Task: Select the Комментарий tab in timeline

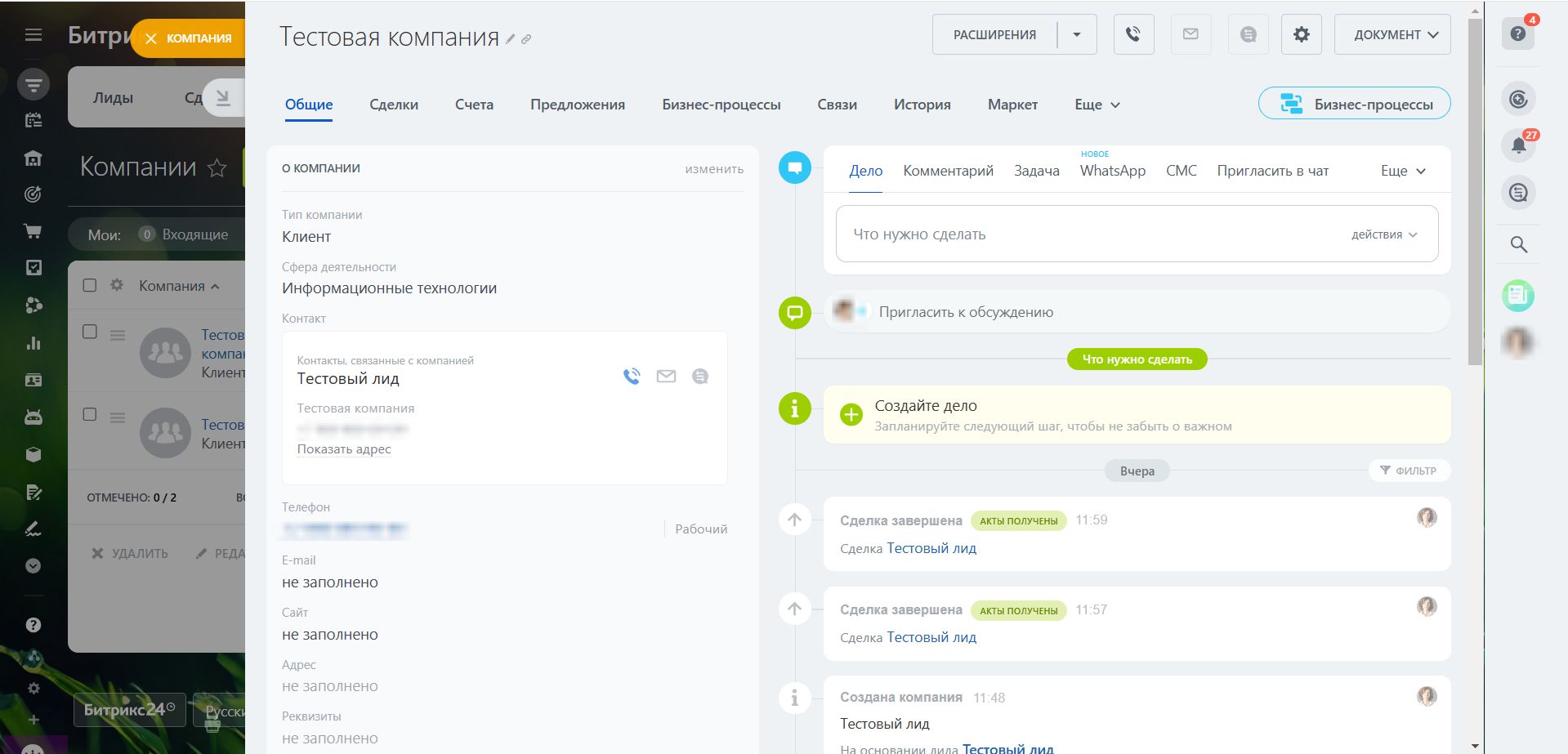Action: pyautogui.click(x=948, y=171)
